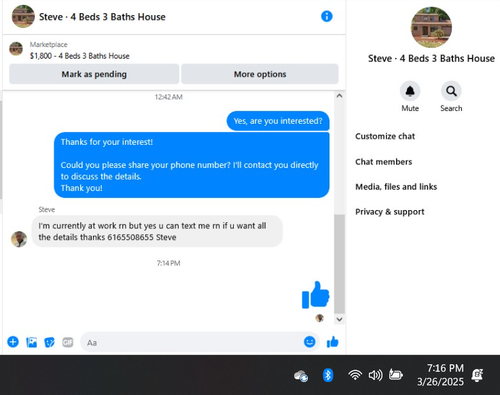The width and height of the screenshot is (500, 395).
Task: Open the $1,800 - 4 Beds 3 Baths House listing
Action: 80,56
